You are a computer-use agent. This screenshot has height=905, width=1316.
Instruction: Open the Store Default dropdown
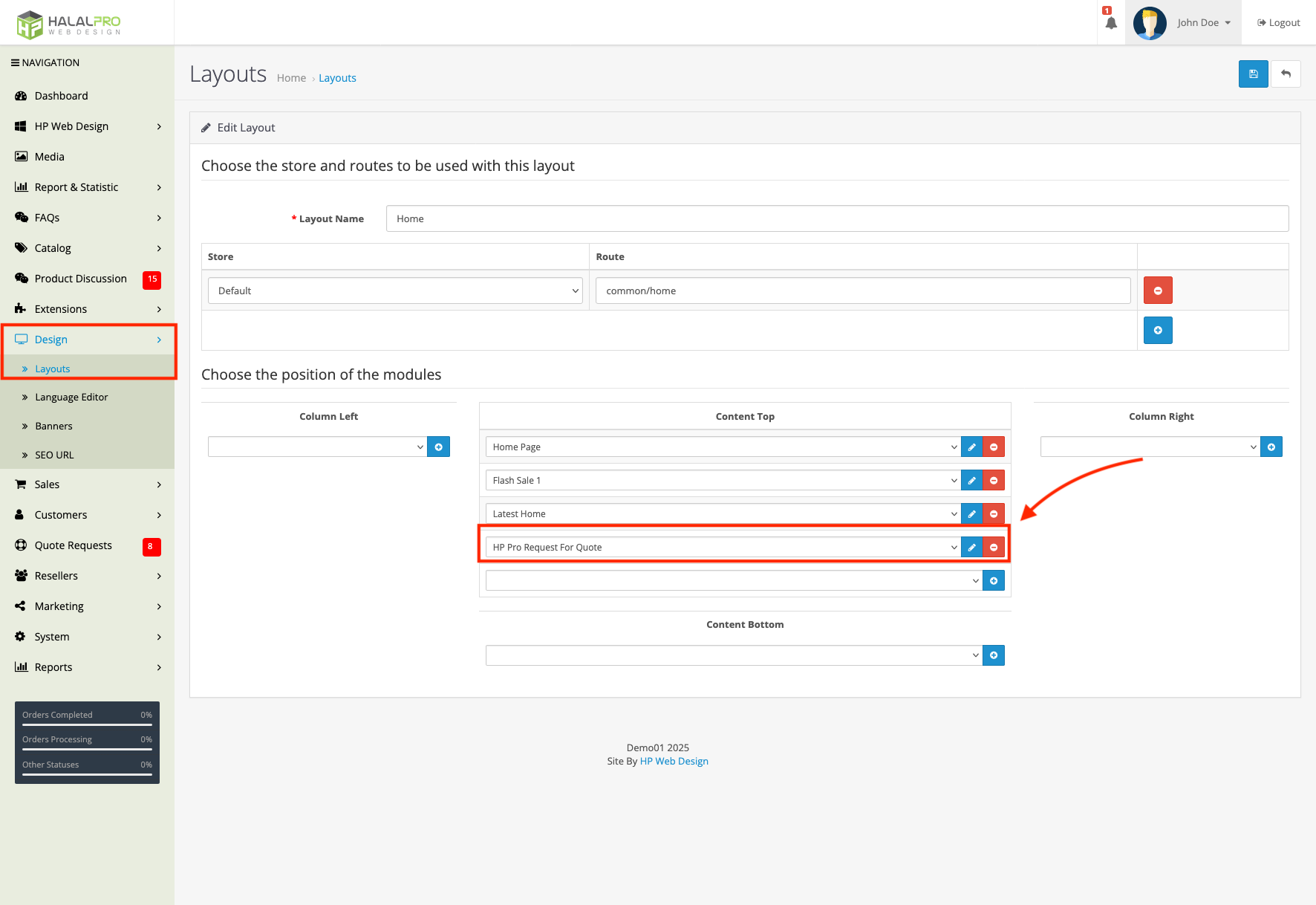coord(395,291)
